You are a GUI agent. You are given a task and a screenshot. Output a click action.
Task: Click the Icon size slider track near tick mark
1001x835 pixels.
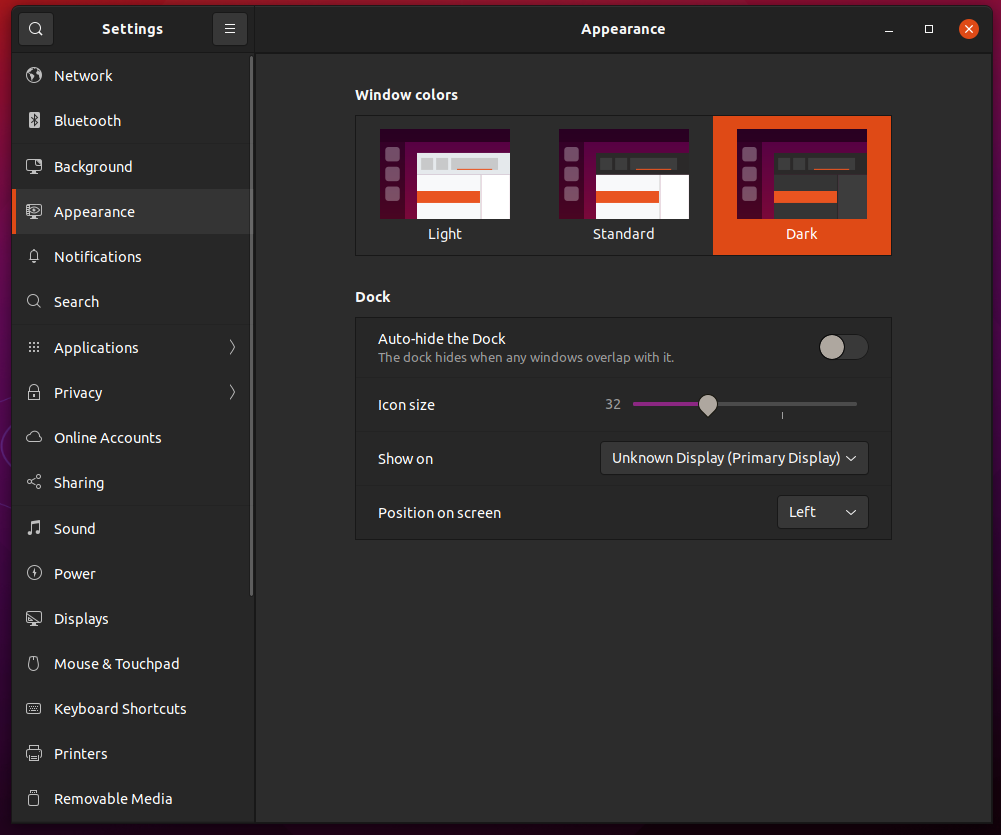(x=782, y=404)
